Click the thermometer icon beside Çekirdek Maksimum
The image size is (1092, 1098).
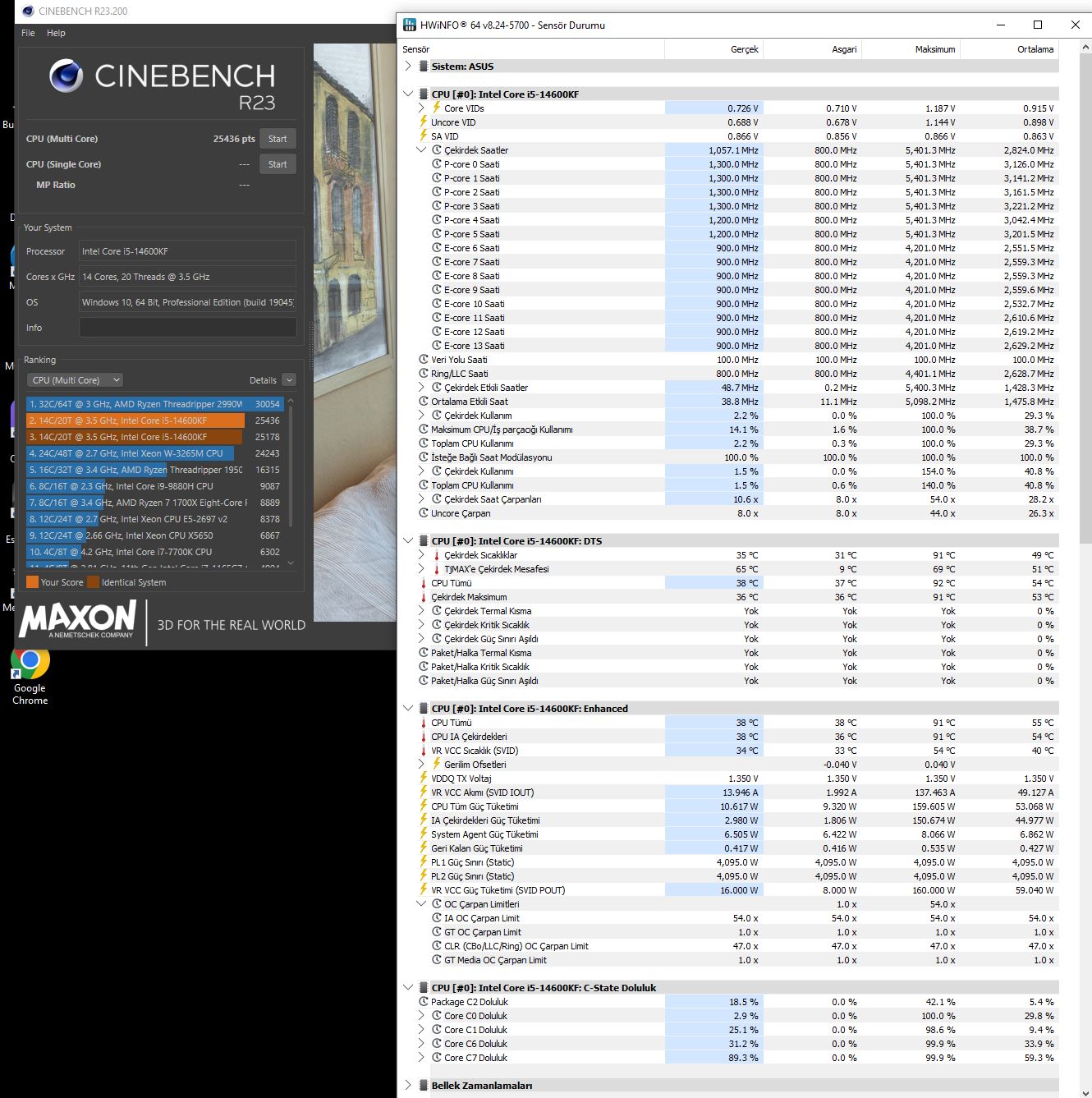click(x=424, y=596)
